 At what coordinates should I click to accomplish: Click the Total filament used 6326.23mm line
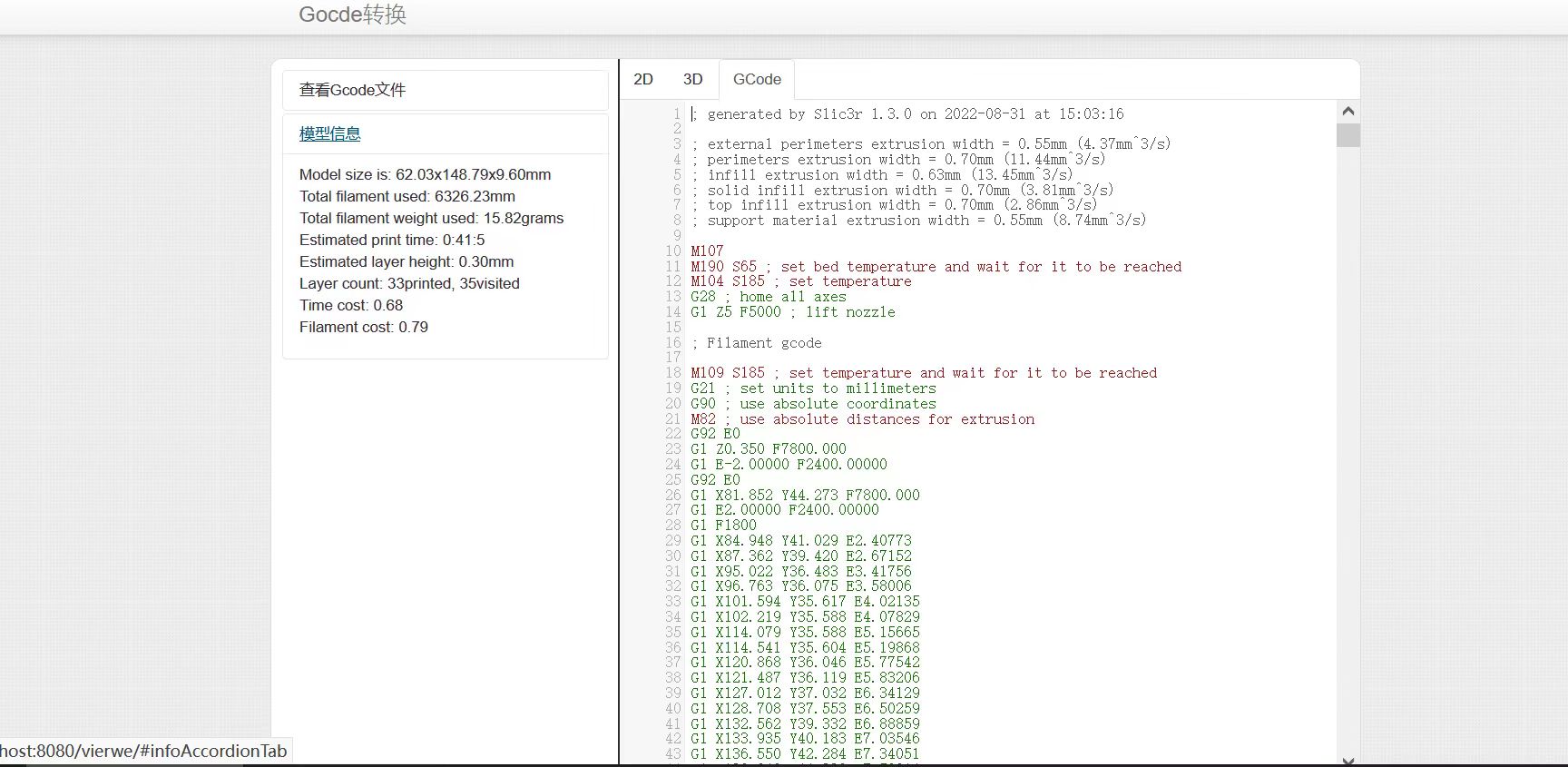tap(407, 196)
